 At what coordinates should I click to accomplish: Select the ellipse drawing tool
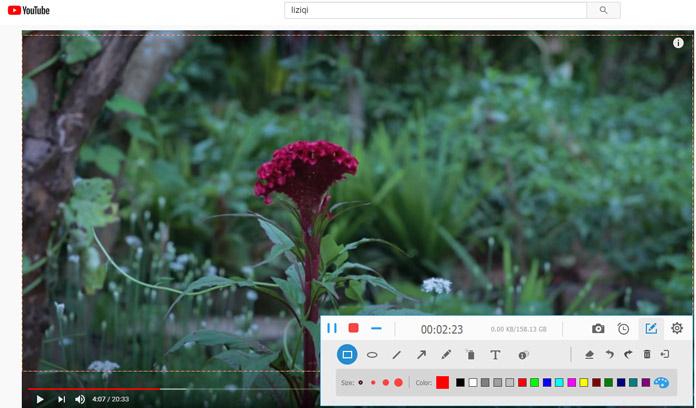pyautogui.click(x=372, y=354)
